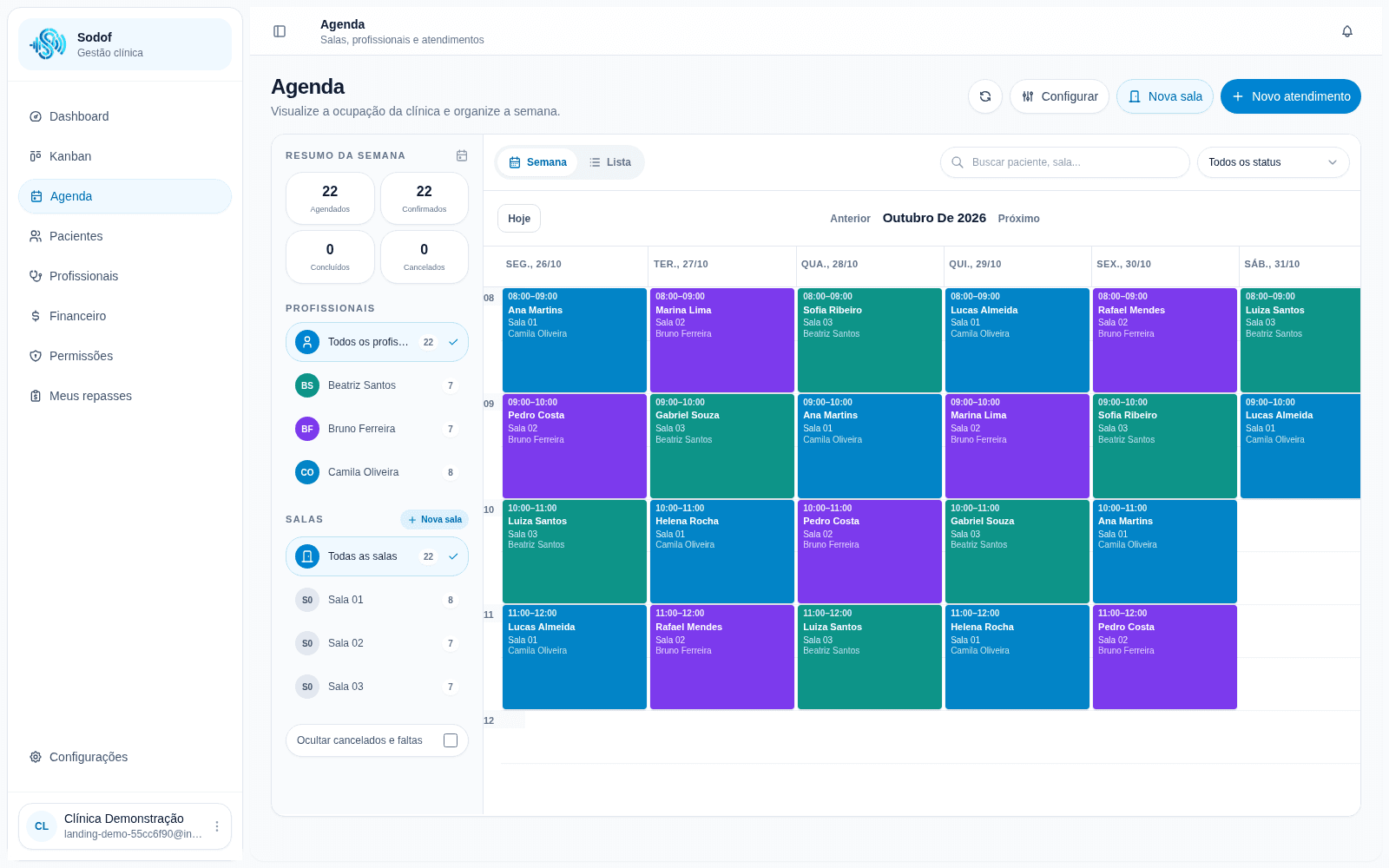Screen dimensions: 1389x868
Task: Open the Configurar options
Action: coord(1059,96)
